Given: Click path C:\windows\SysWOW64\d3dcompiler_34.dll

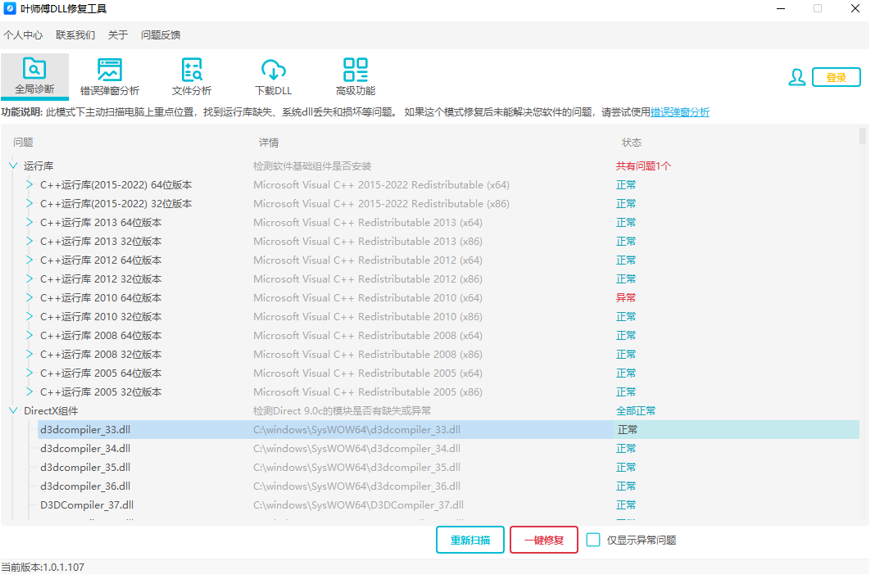Looking at the screenshot, I should tap(357, 448).
